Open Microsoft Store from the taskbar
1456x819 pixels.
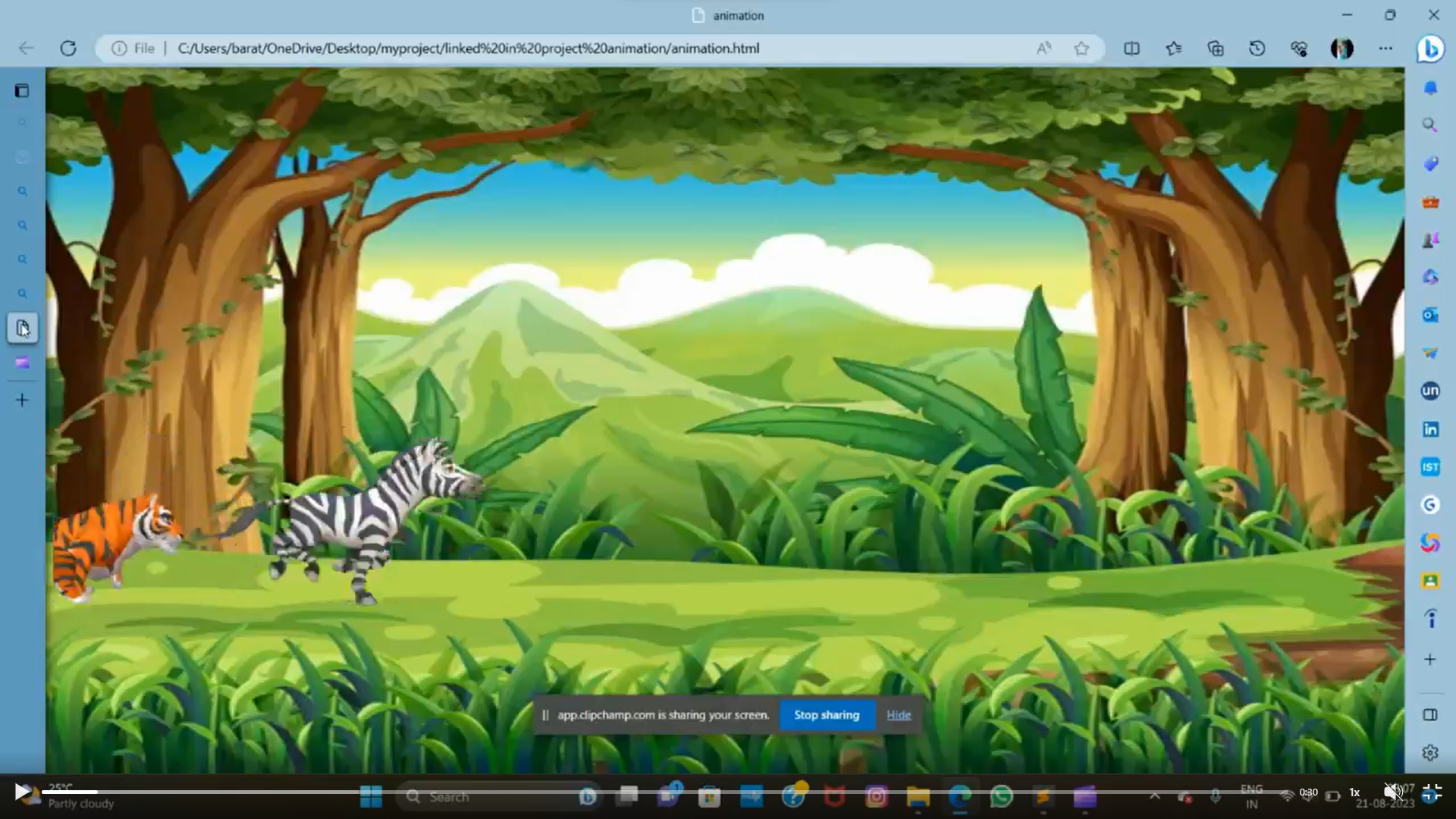coord(709,797)
